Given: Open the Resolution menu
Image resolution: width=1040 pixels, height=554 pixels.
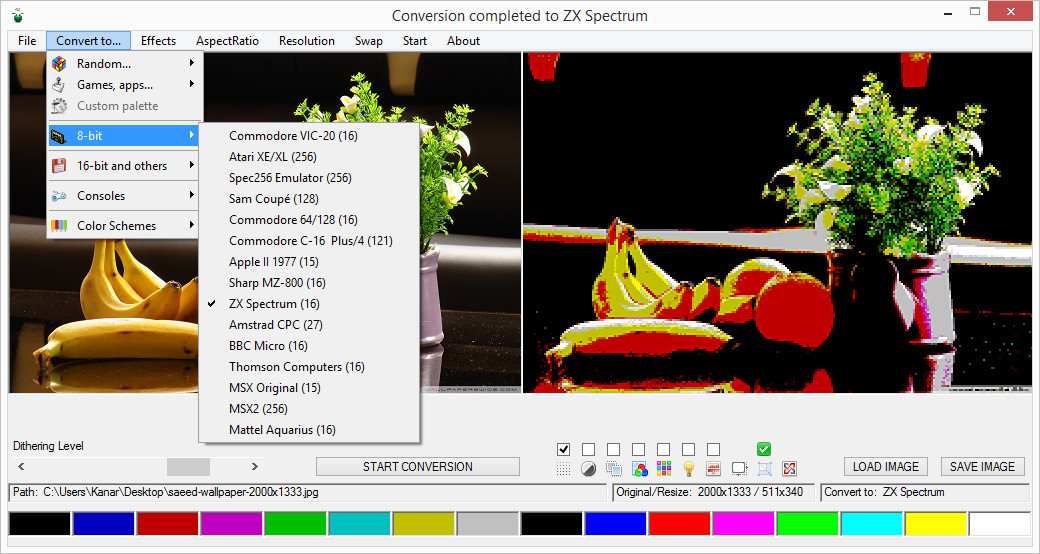Looking at the screenshot, I should click(x=306, y=41).
